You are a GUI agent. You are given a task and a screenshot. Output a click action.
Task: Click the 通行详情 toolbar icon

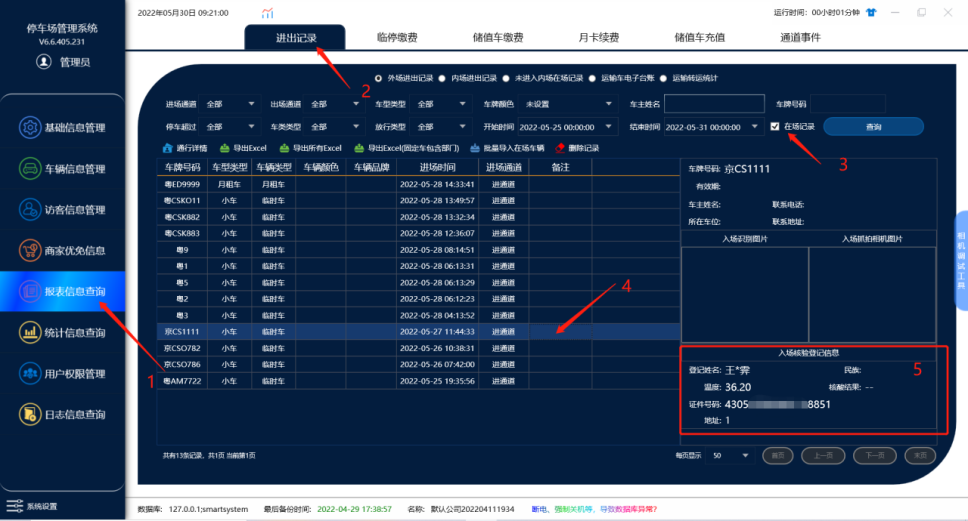point(167,148)
